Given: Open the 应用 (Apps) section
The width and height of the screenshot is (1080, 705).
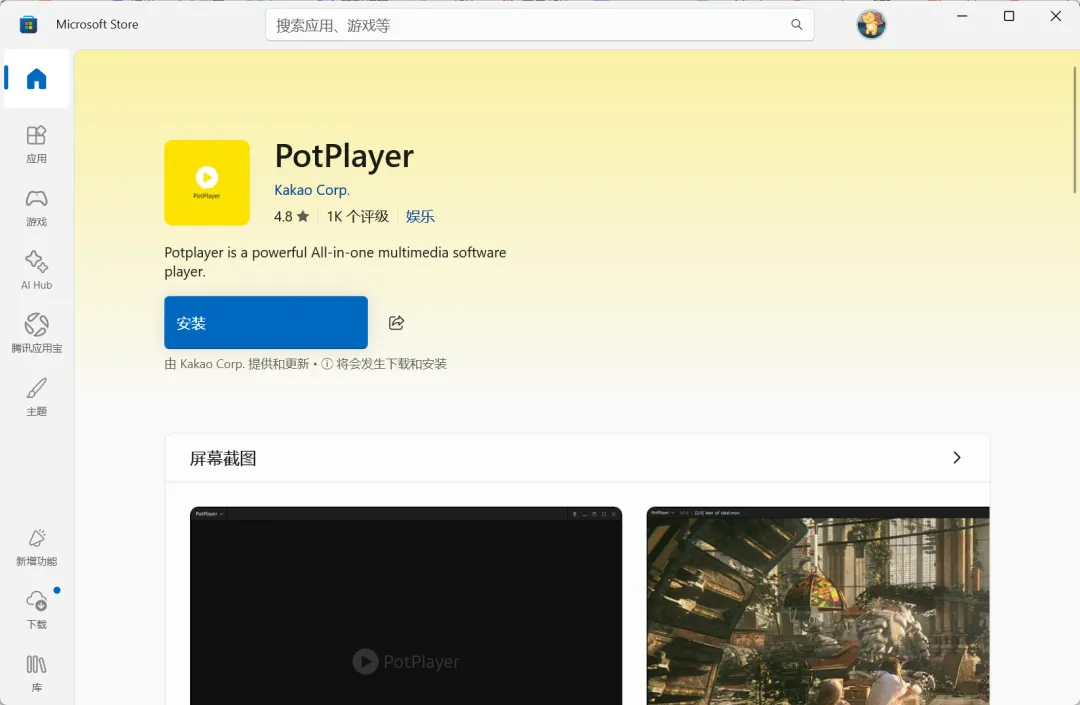Looking at the screenshot, I should point(37,145).
